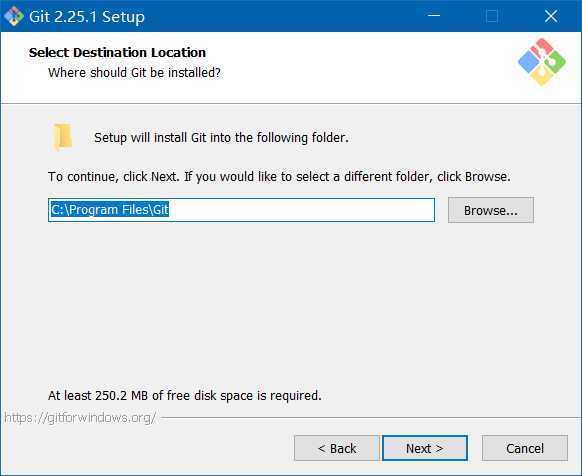Click the yellow folder icon beside setup text
This screenshot has height=476, width=582.
coord(62,137)
